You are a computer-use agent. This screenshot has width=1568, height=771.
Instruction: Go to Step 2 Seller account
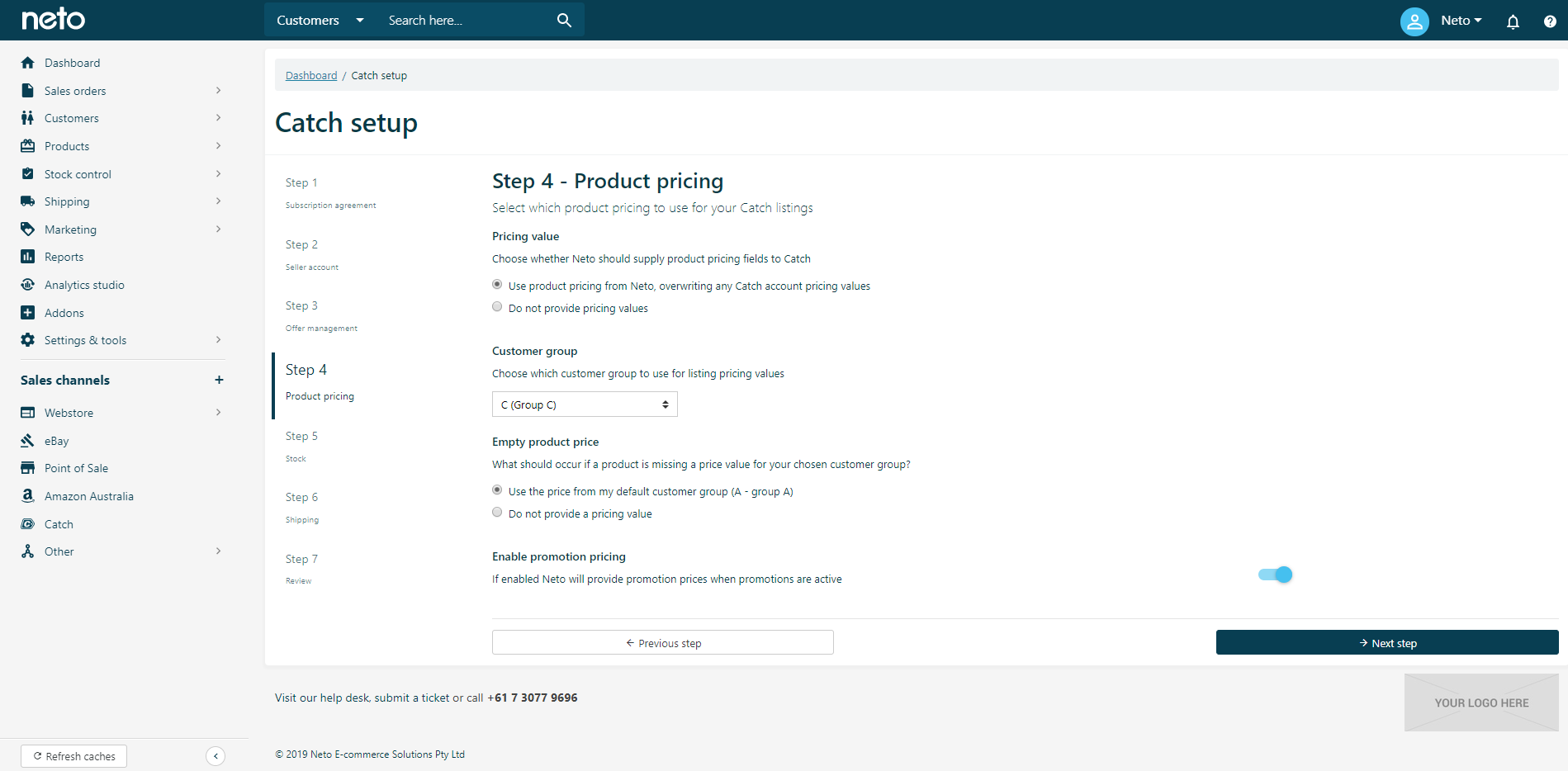[x=312, y=255]
